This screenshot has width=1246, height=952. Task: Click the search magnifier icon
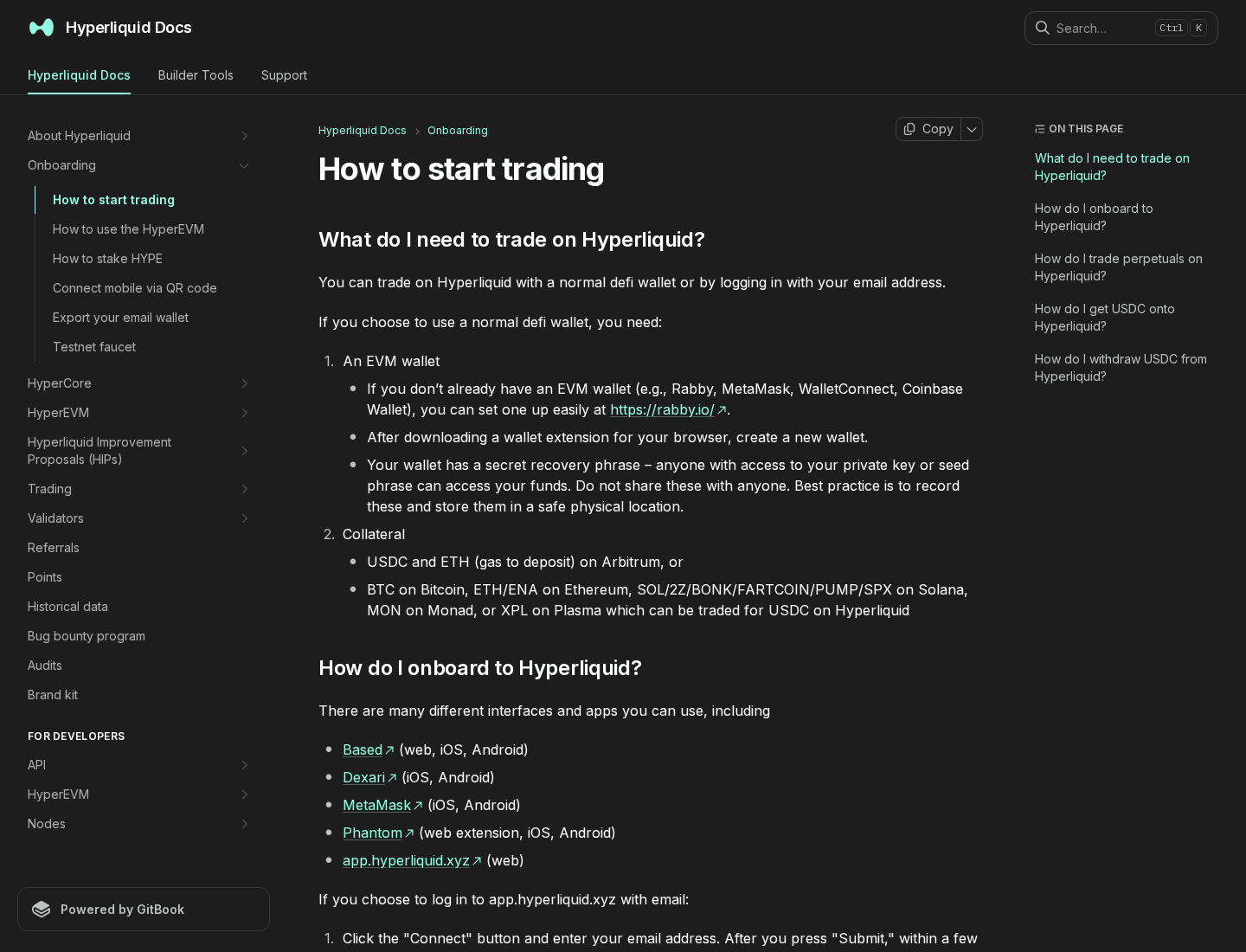(1043, 28)
